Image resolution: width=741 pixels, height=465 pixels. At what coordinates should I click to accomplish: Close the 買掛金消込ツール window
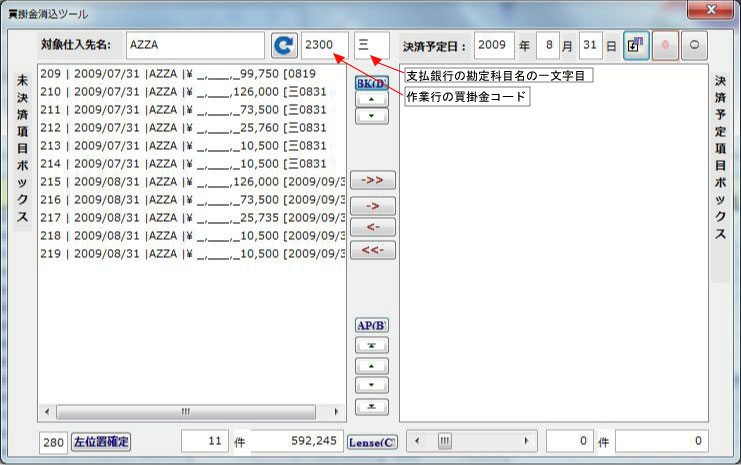point(711,9)
